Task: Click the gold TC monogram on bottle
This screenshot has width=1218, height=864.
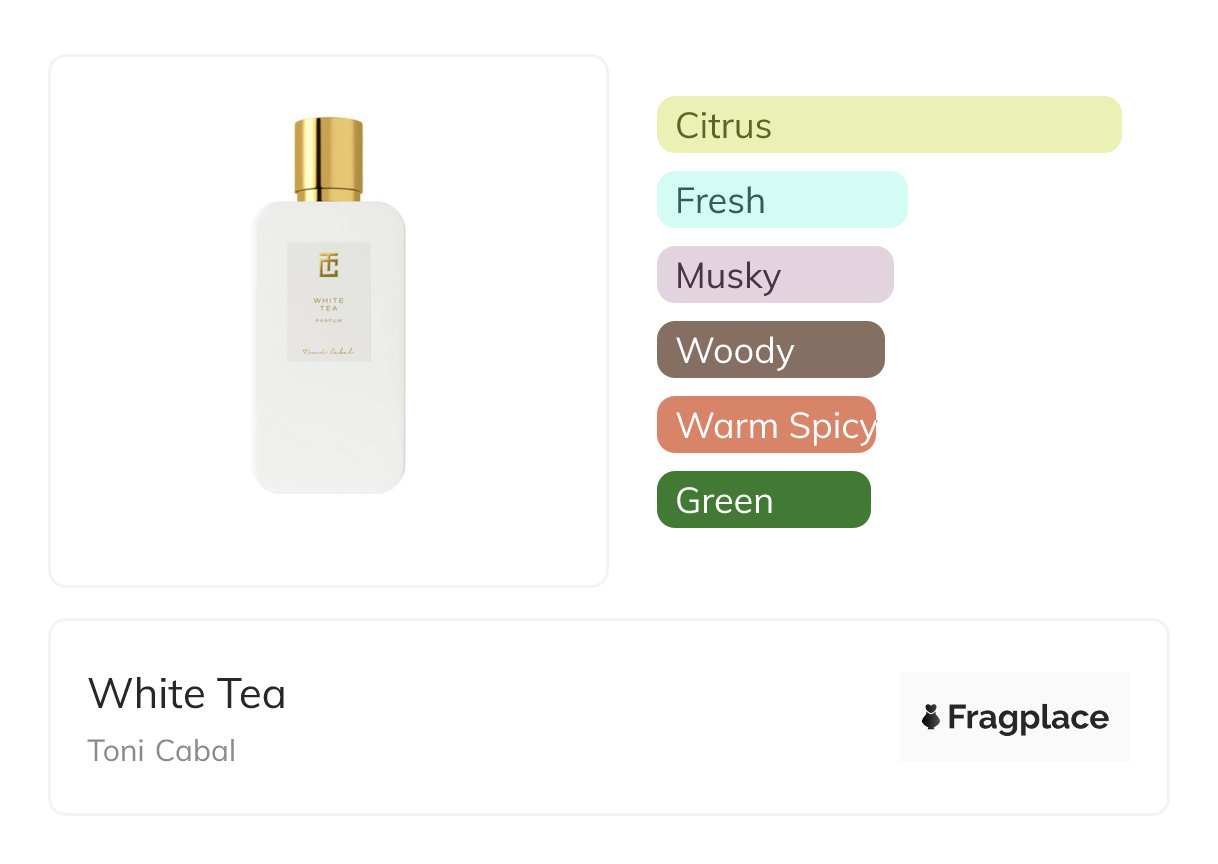Action: point(329,266)
